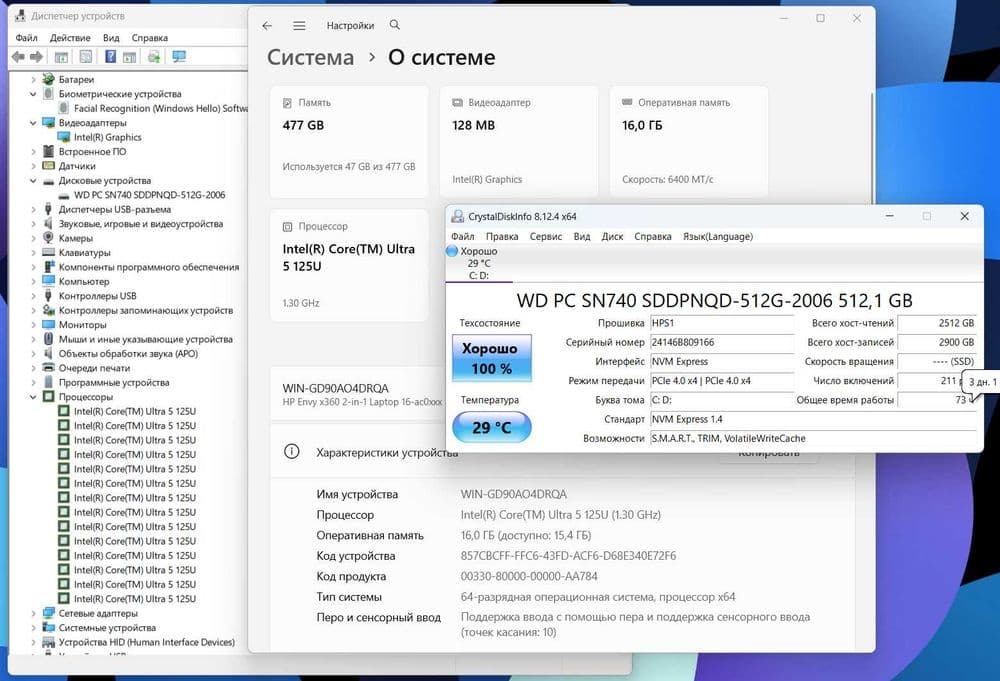Open Процессор Intel Core Ultra 5 card

pyautogui.click(x=349, y=265)
